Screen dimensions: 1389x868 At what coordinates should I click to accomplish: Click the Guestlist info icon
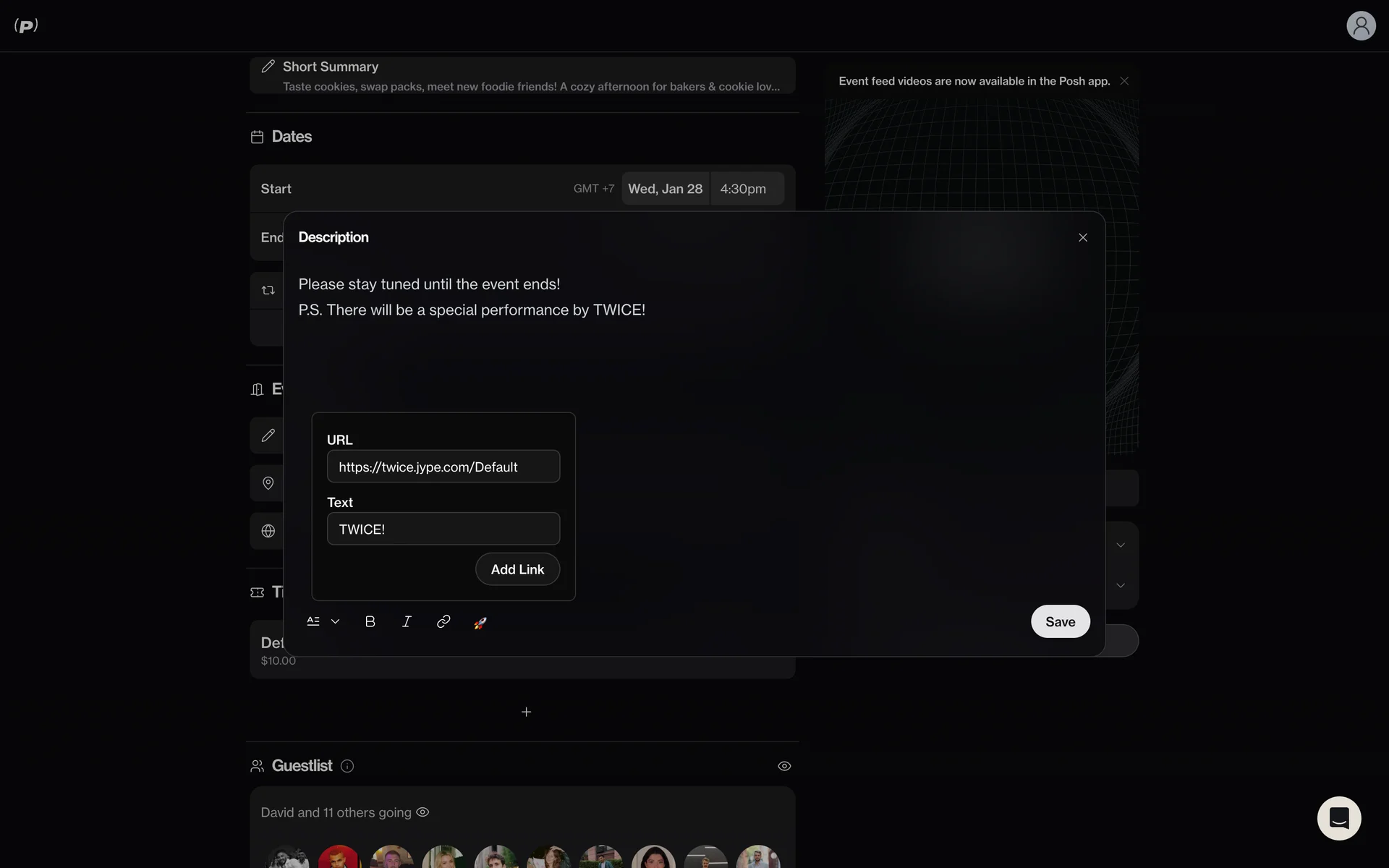click(347, 766)
